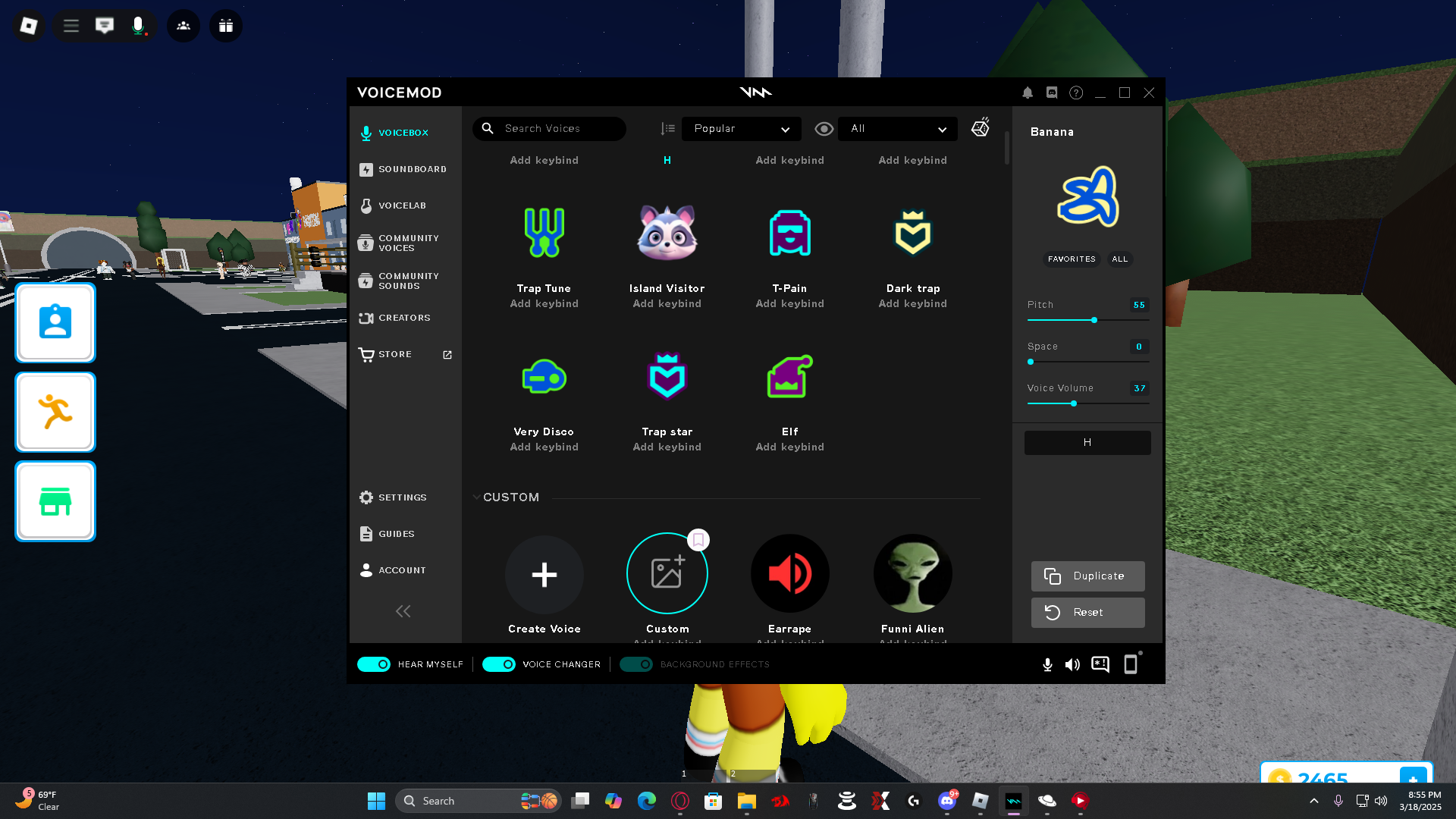Open the Popular sort dropdown
Image resolution: width=1456 pixels, height=819 pixels.
coord(743,129)
